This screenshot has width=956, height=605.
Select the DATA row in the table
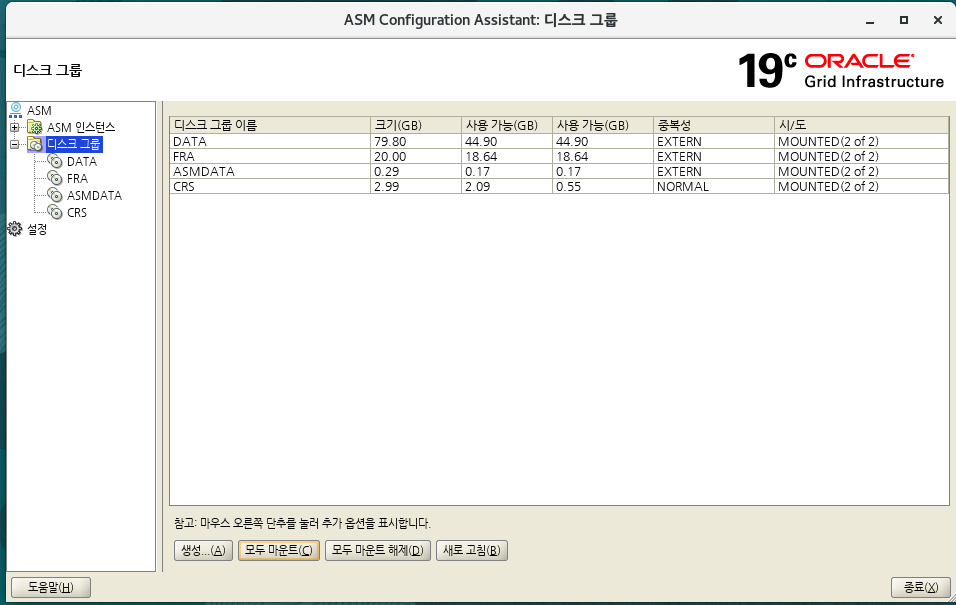click(x=559, y=141)
